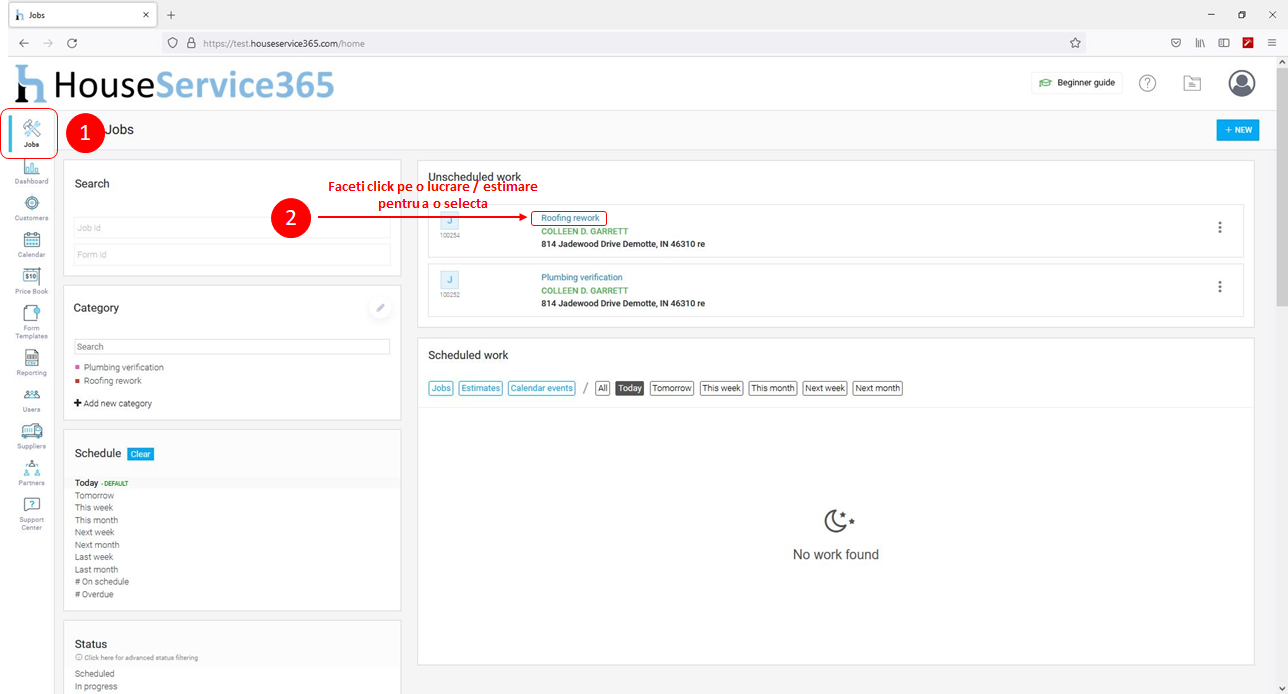Open the Price Book icon
Viewport: 1288px width, 694px height.
(x=31, y=278)
